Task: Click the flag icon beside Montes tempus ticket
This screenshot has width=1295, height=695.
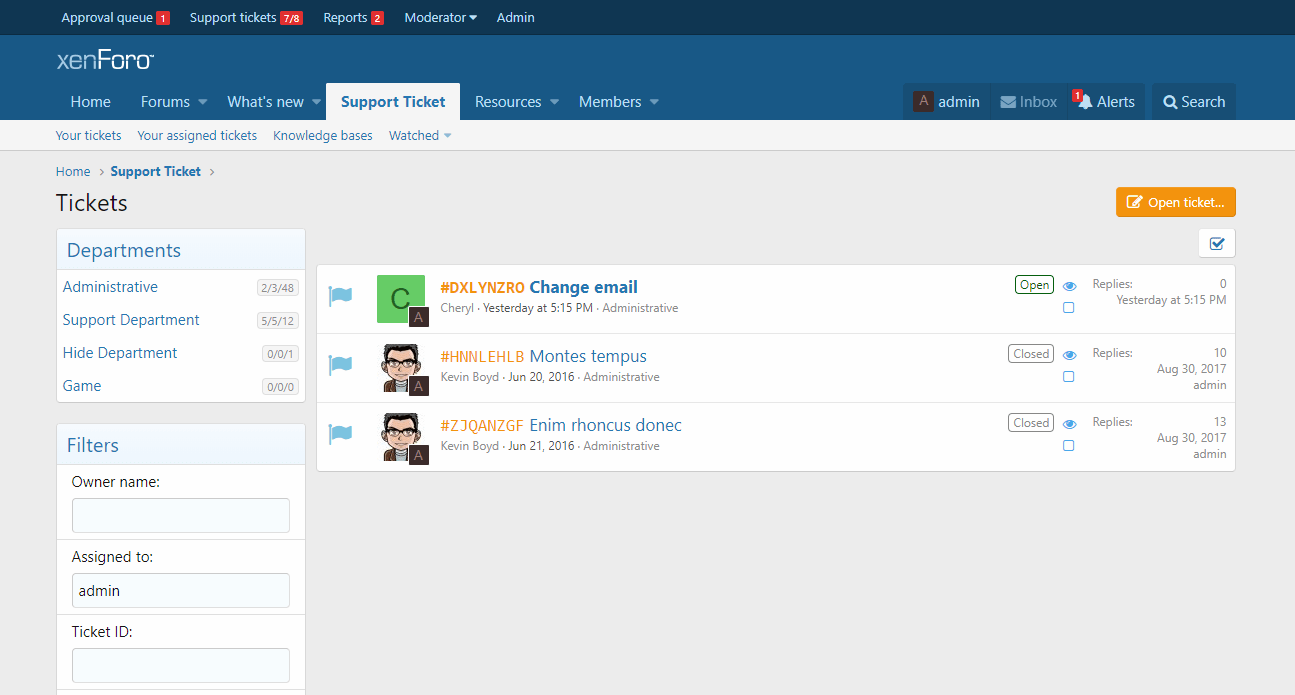Action: (340, 366)
